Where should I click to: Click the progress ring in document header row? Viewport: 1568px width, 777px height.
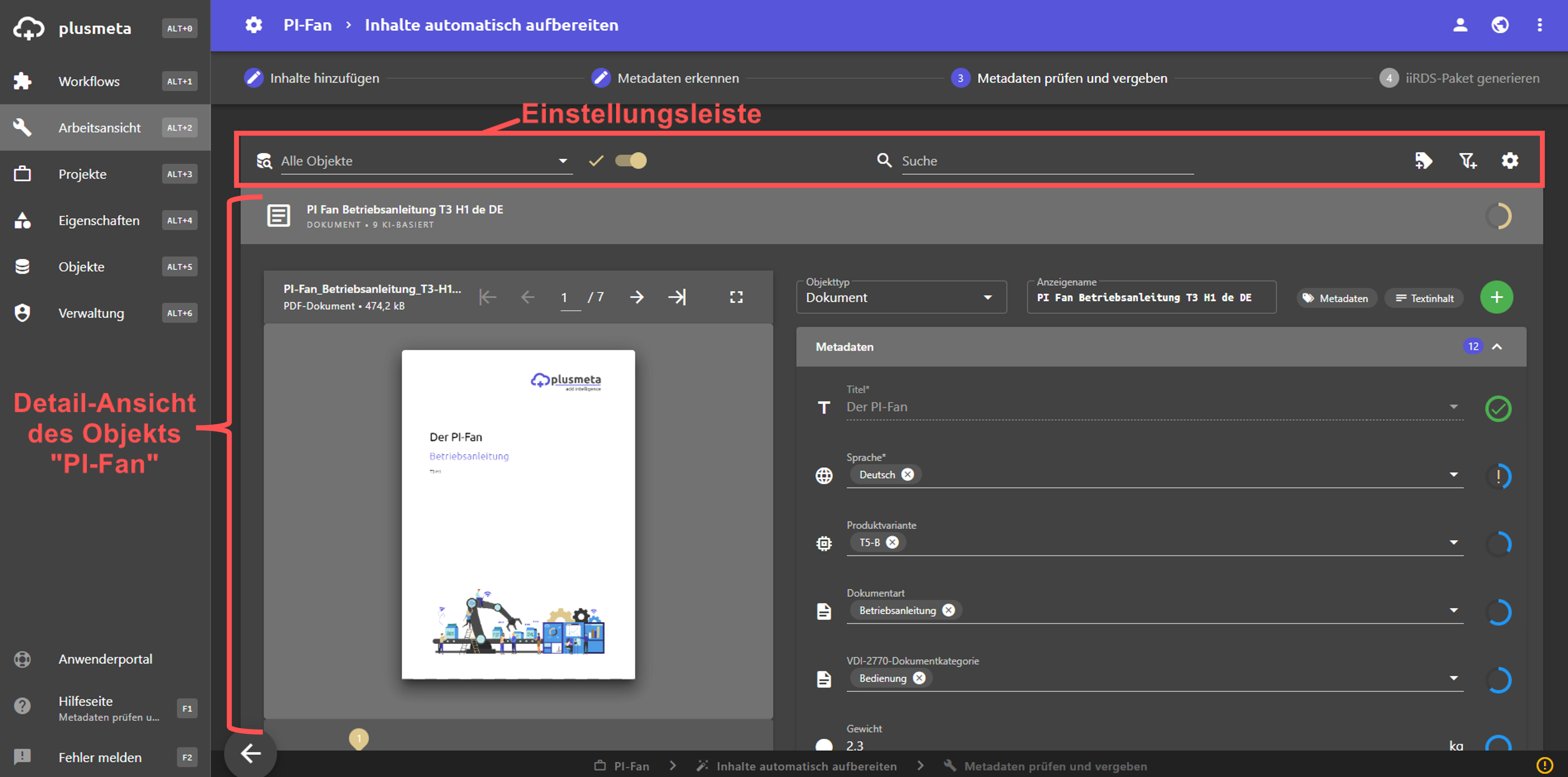point(1498,216)
